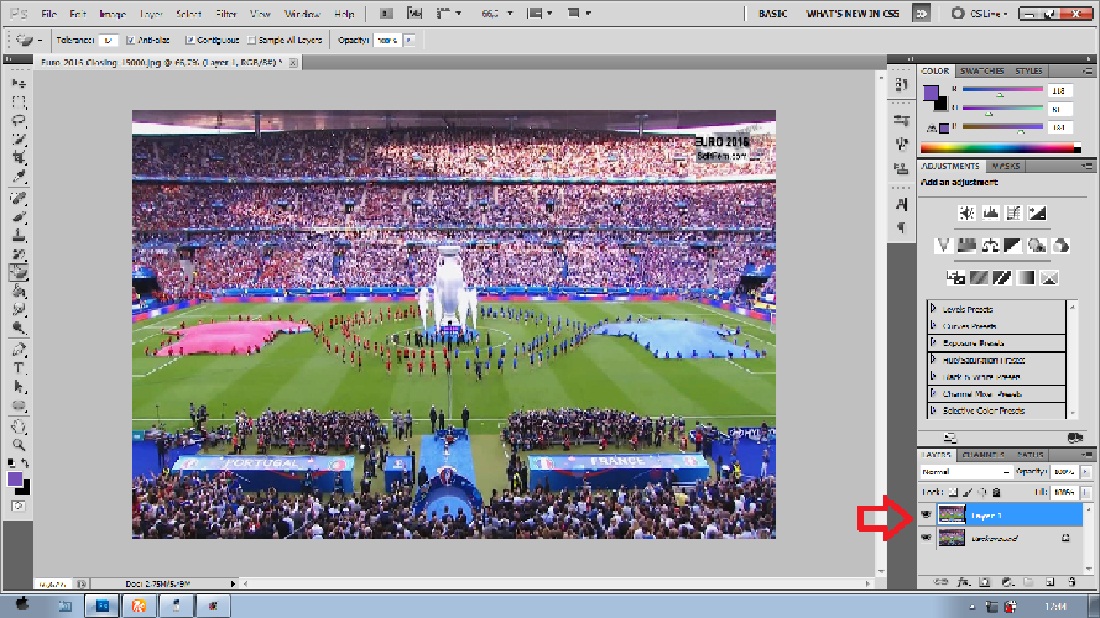Select the Lasso tool
This screenshot has height=618, width=1100.
tap(19, 120)
